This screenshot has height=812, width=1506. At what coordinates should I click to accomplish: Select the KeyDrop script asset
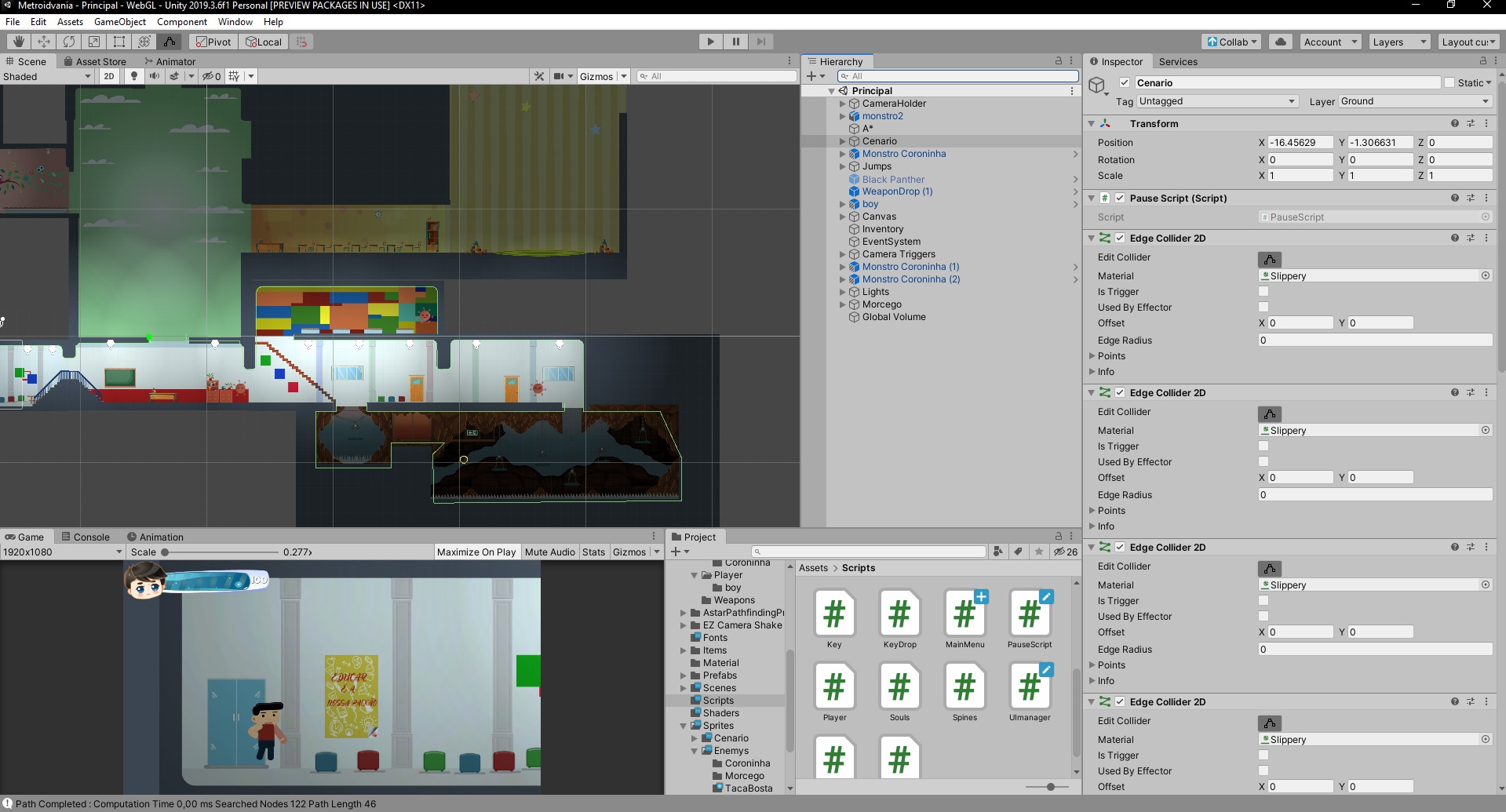pyautogui.click(x=899, y=620)
